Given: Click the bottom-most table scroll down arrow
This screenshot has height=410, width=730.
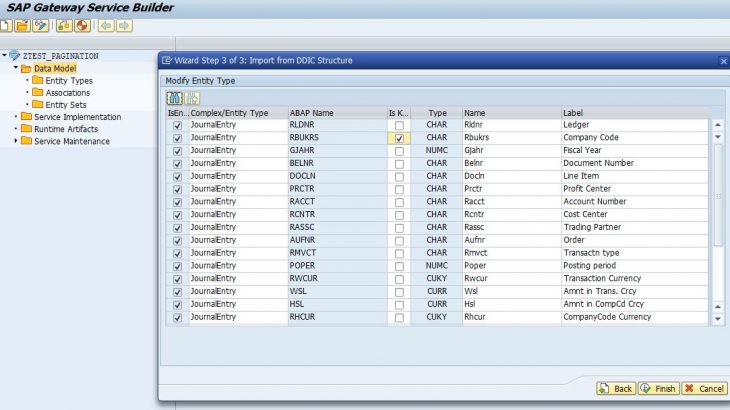Looking at the screenshot, I should coord(717,319).
